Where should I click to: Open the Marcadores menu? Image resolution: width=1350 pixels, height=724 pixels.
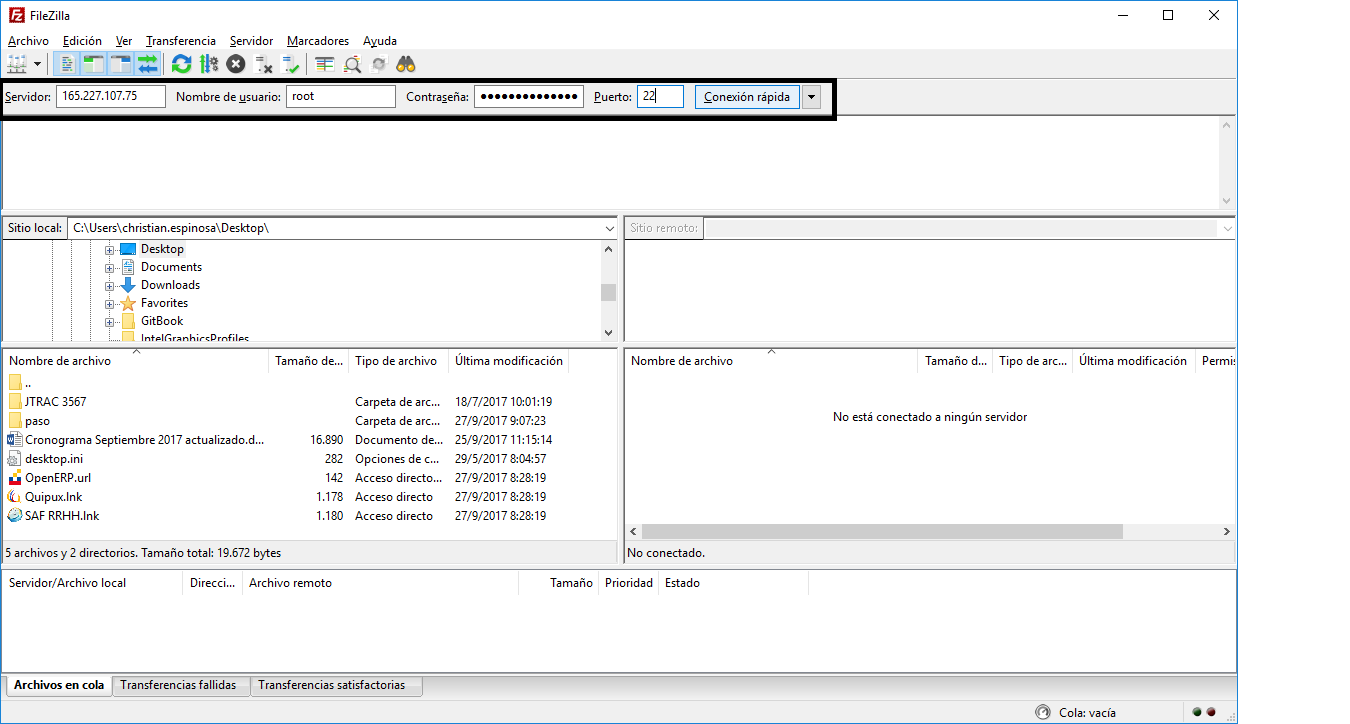[318, 41]
